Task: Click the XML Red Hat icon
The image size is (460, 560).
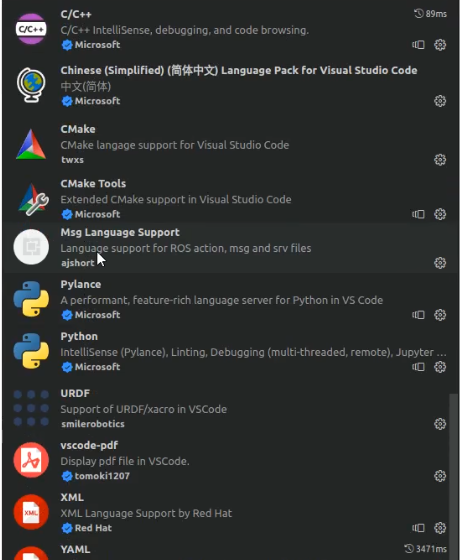Action: [x=31, y=512]
